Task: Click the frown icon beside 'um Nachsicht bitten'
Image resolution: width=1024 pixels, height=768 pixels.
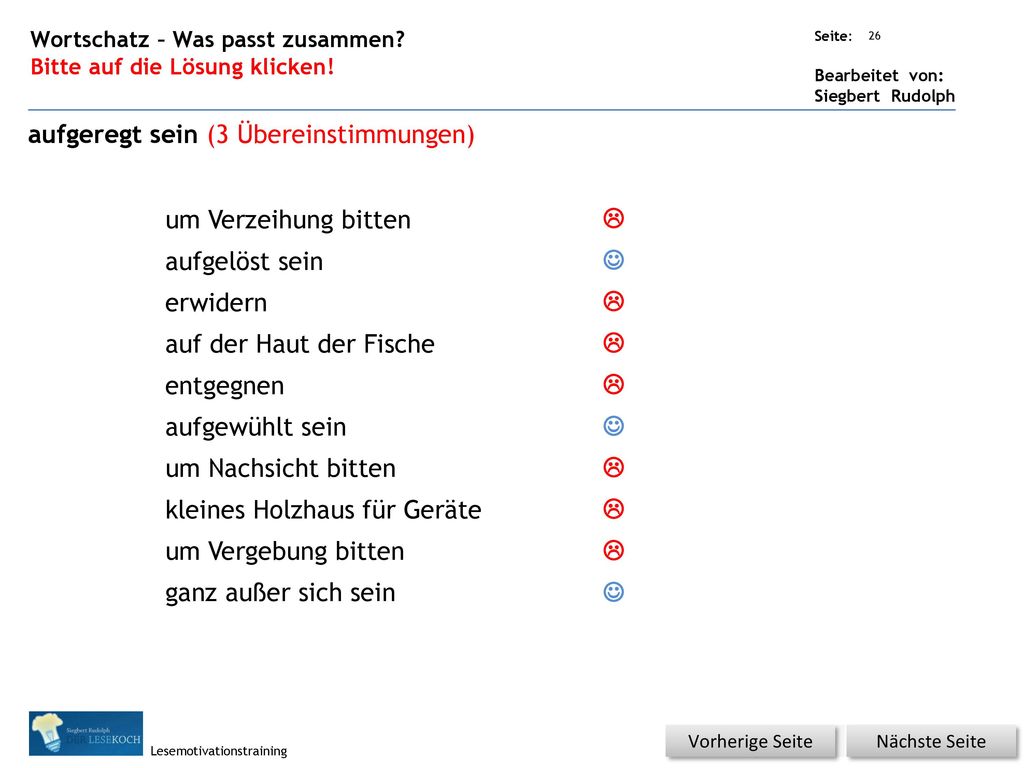Action: pos(613,467)
